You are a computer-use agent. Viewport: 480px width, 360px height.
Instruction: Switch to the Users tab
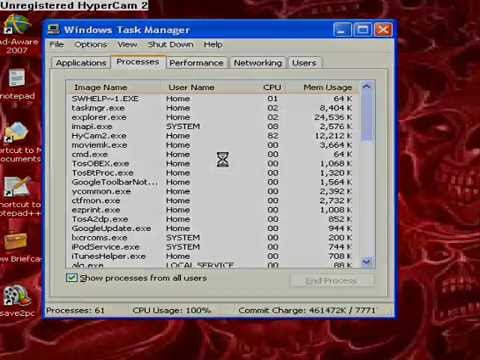pyautogui.click(x=304, y=63)
